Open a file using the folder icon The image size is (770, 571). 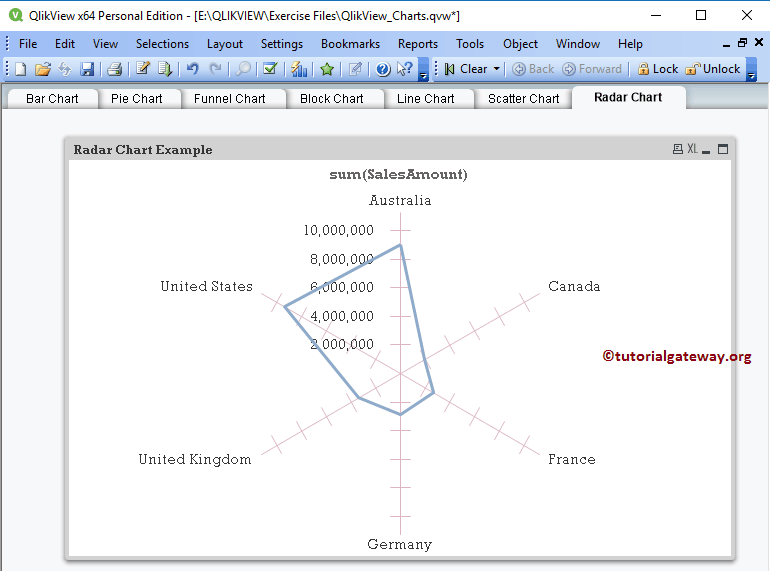(x=43, y=69)
